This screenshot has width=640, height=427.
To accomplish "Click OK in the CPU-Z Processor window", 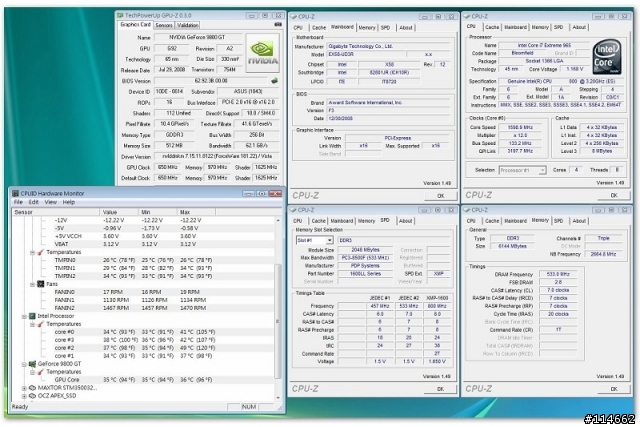I will point(614,196).
